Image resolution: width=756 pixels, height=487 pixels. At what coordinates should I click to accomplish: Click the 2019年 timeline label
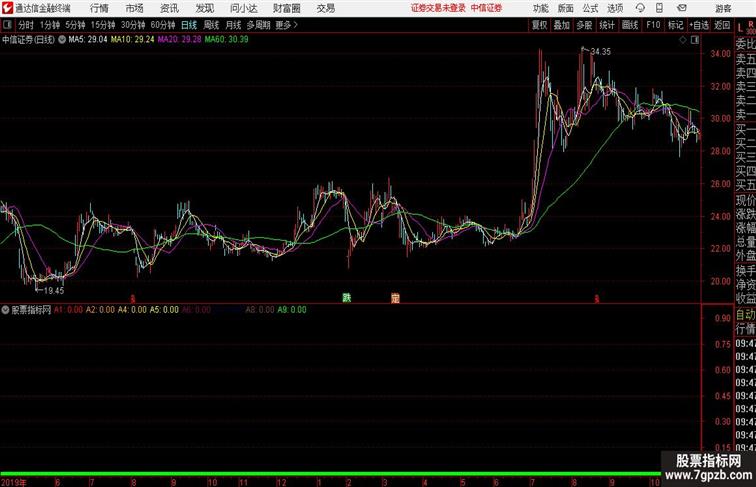14,482
